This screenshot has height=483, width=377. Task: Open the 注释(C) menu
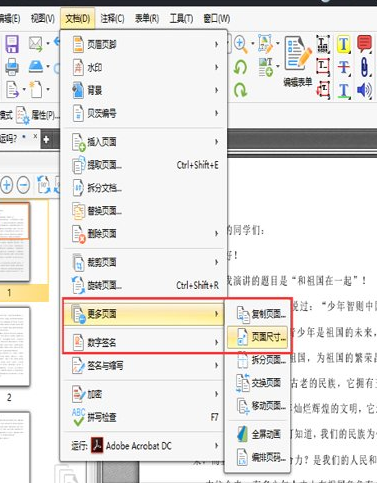(112, 18)
